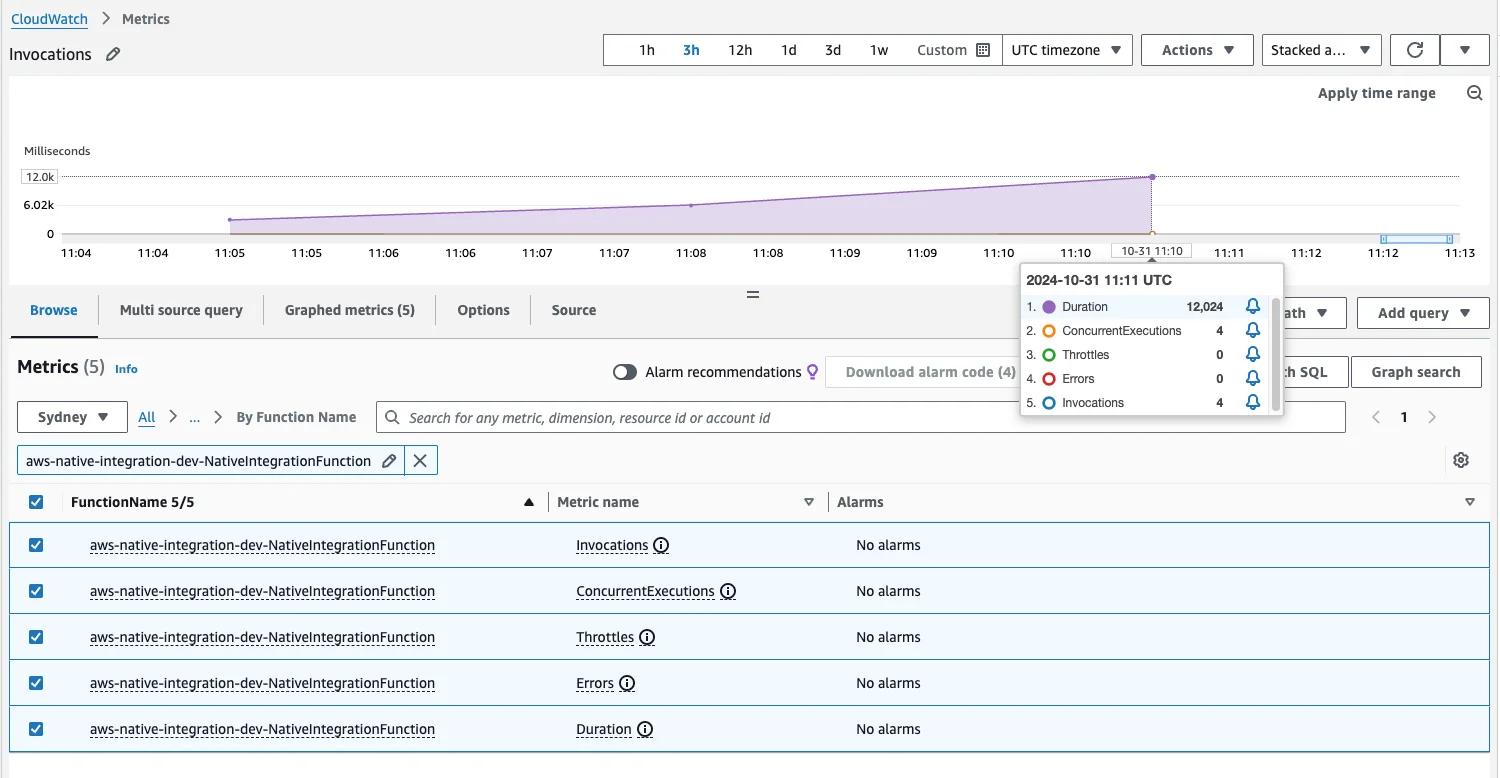
Task: Deselect all metrics with the header checkbox
Action: pyautogui.click(x=36, y=501)
